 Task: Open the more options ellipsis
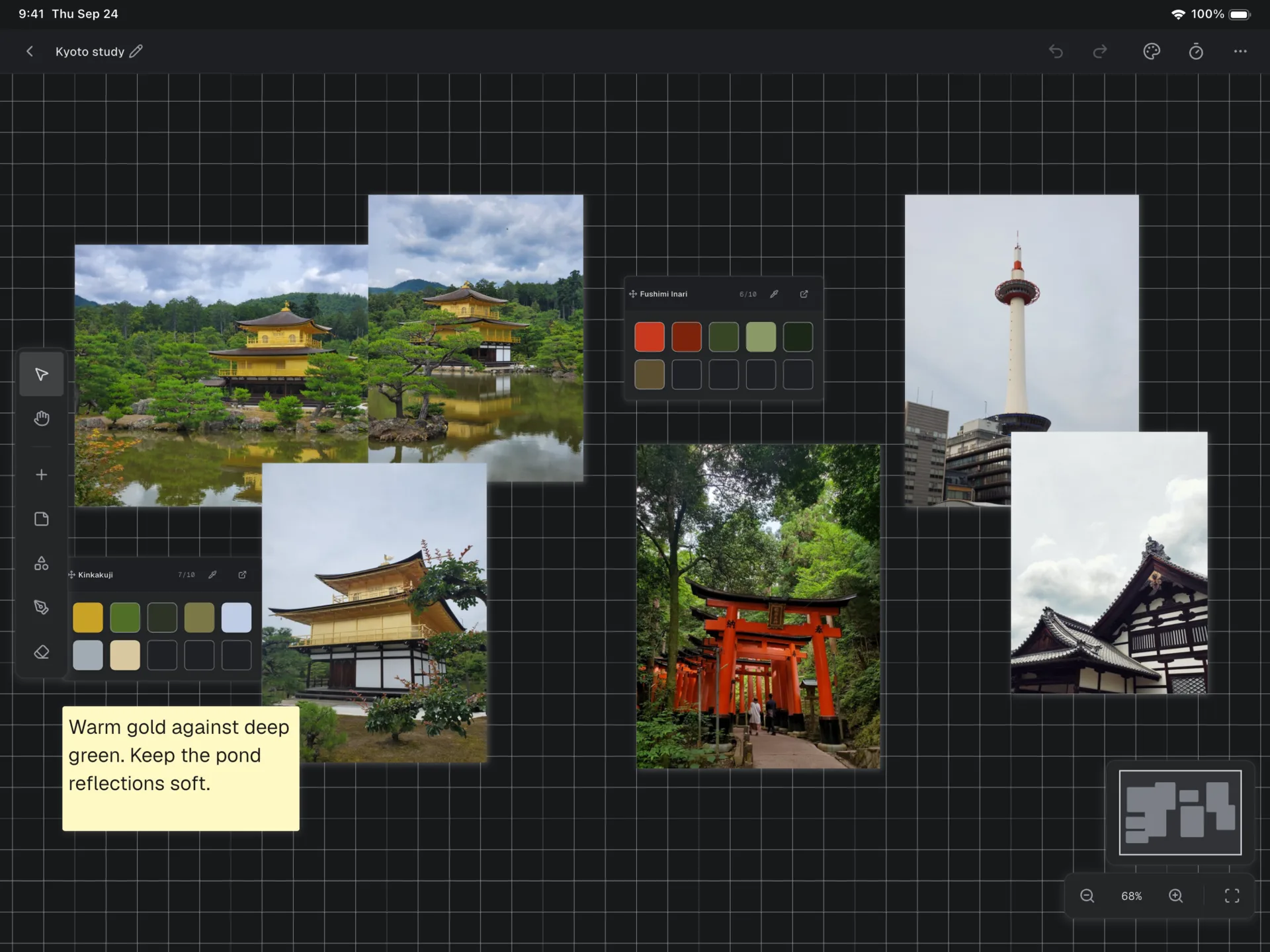(1240, 52)
